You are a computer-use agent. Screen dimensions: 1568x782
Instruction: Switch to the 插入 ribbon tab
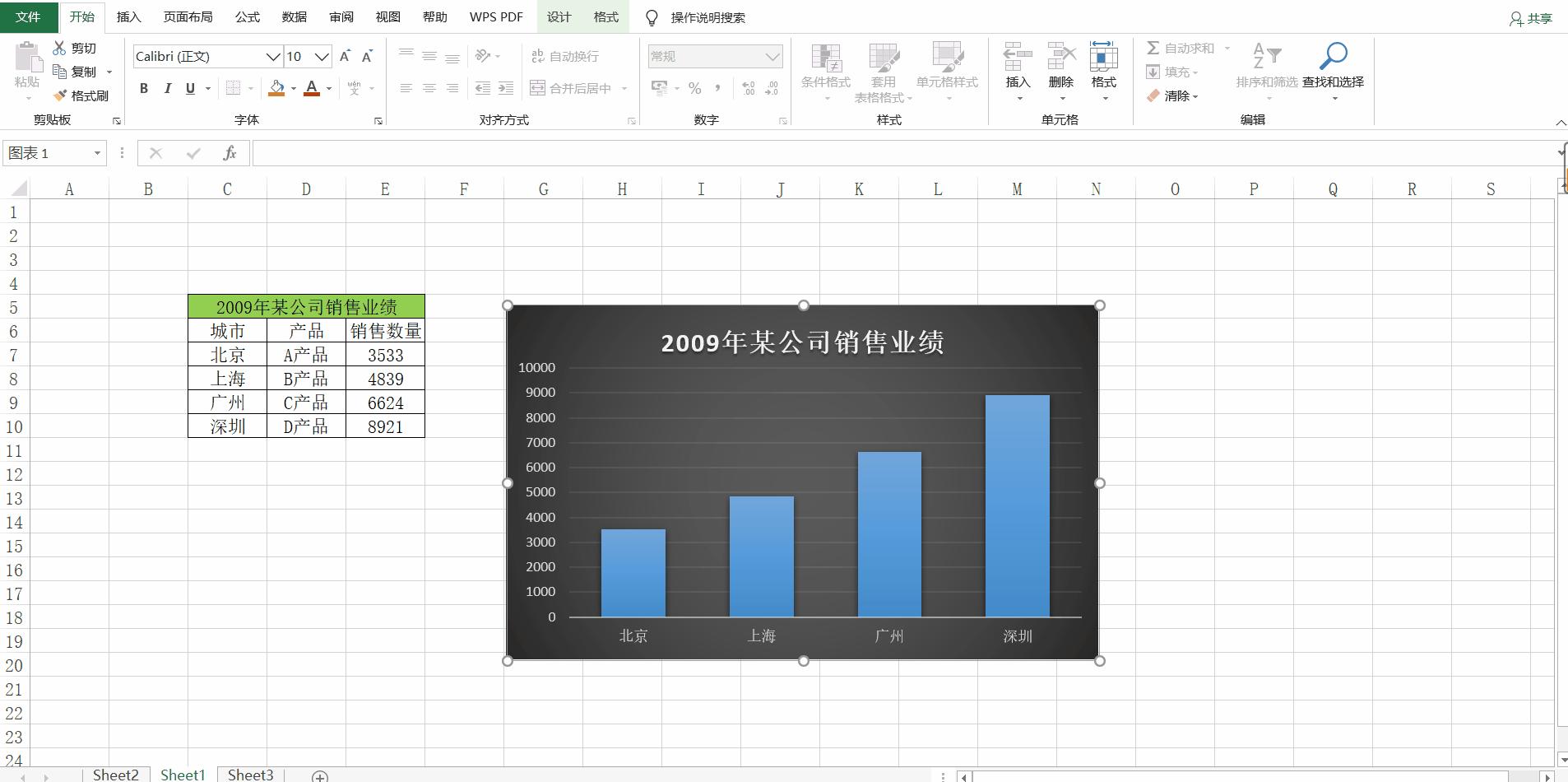coord(129,16)
